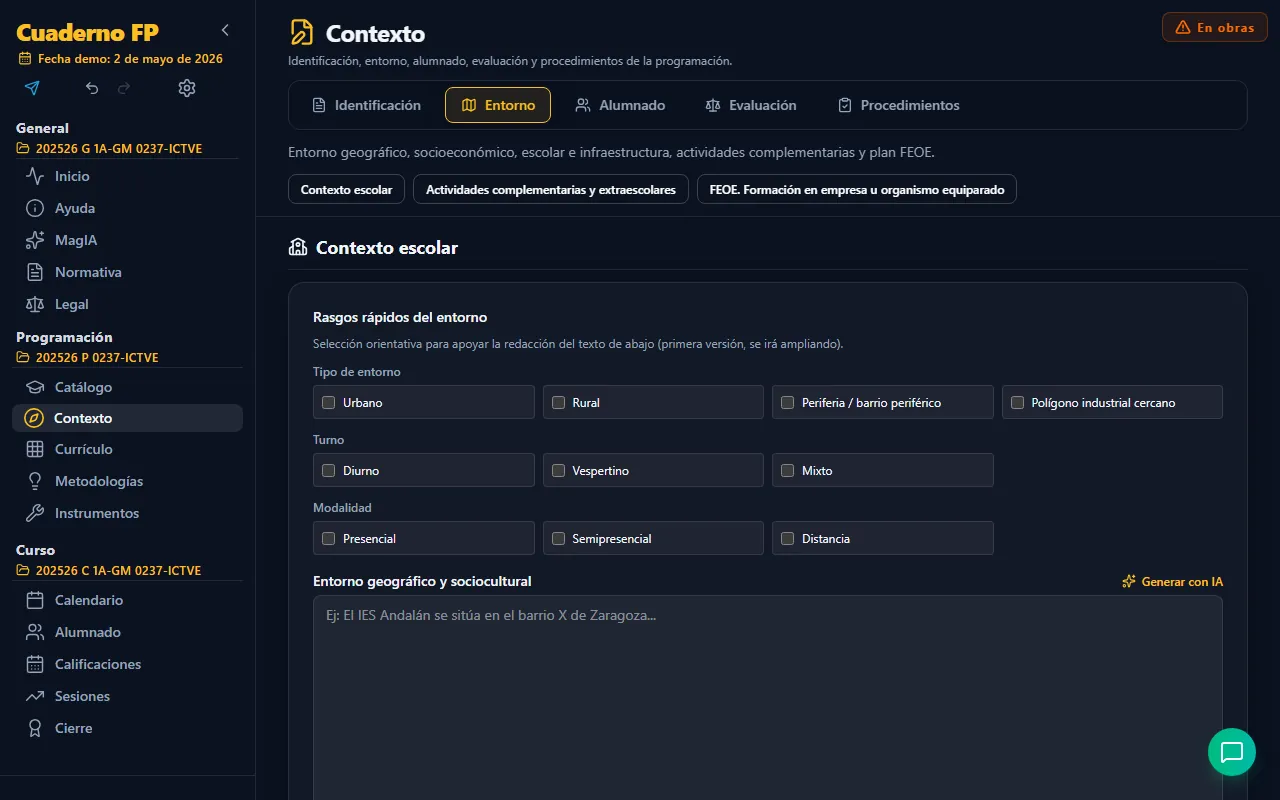Switch to the Evaluación tab
This screenshot has height=800, width=1280.
click(x=751, y=105)
